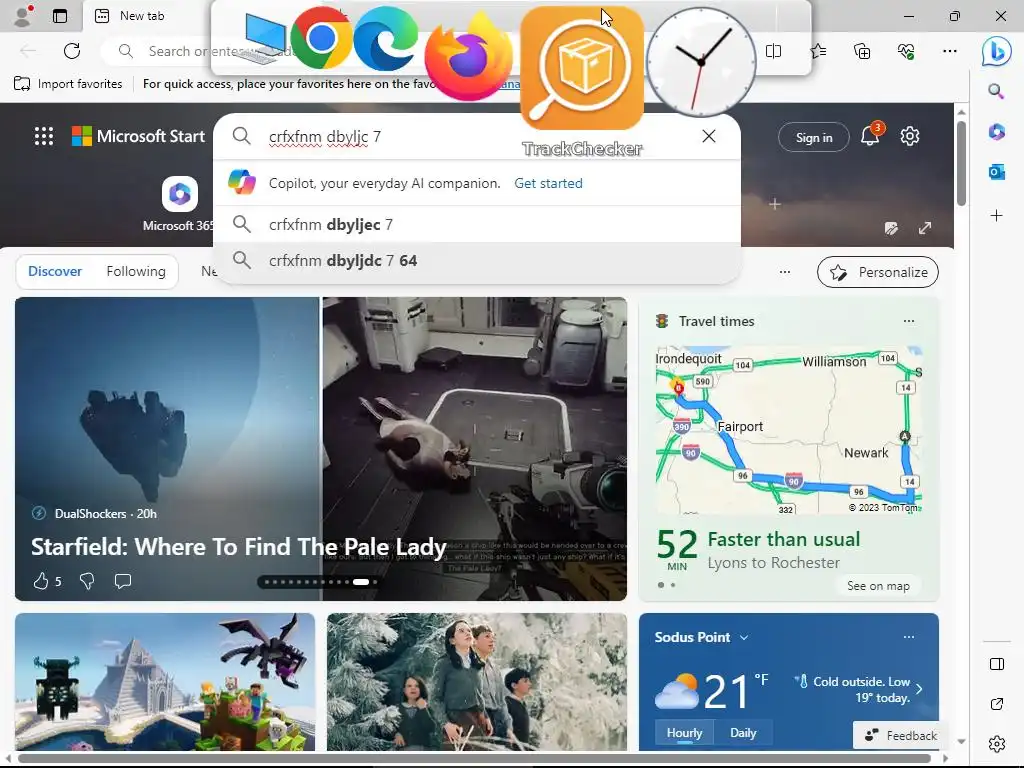Click Get started Copilot link

pyautogui.click(x=548, y=184)
